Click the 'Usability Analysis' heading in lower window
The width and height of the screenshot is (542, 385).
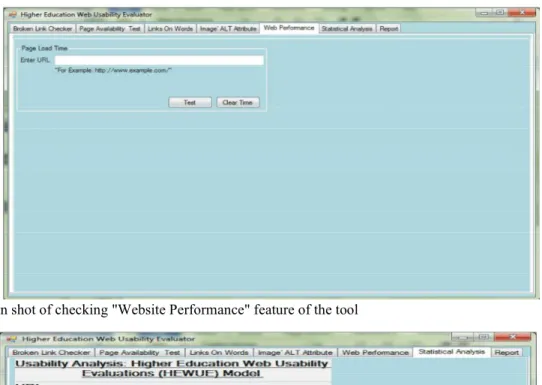172,368
